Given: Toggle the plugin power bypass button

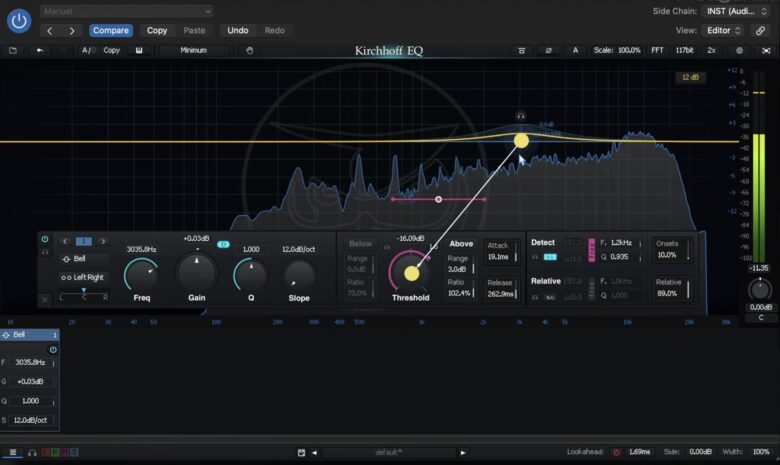Looking at the screenshot, I should [x=19, y=21].
